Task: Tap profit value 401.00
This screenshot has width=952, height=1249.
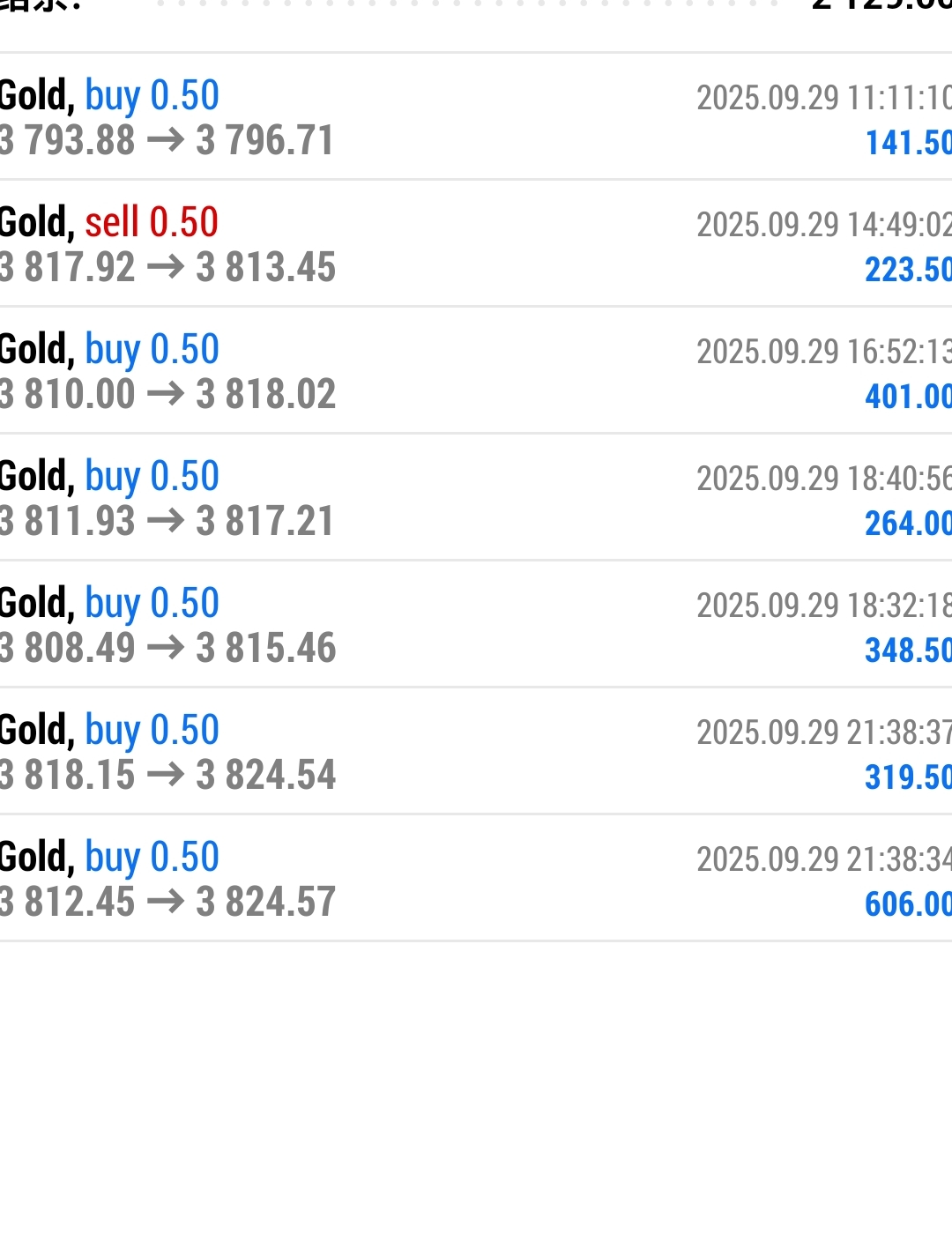Action: pyautogui.click(x=907, y=397)
